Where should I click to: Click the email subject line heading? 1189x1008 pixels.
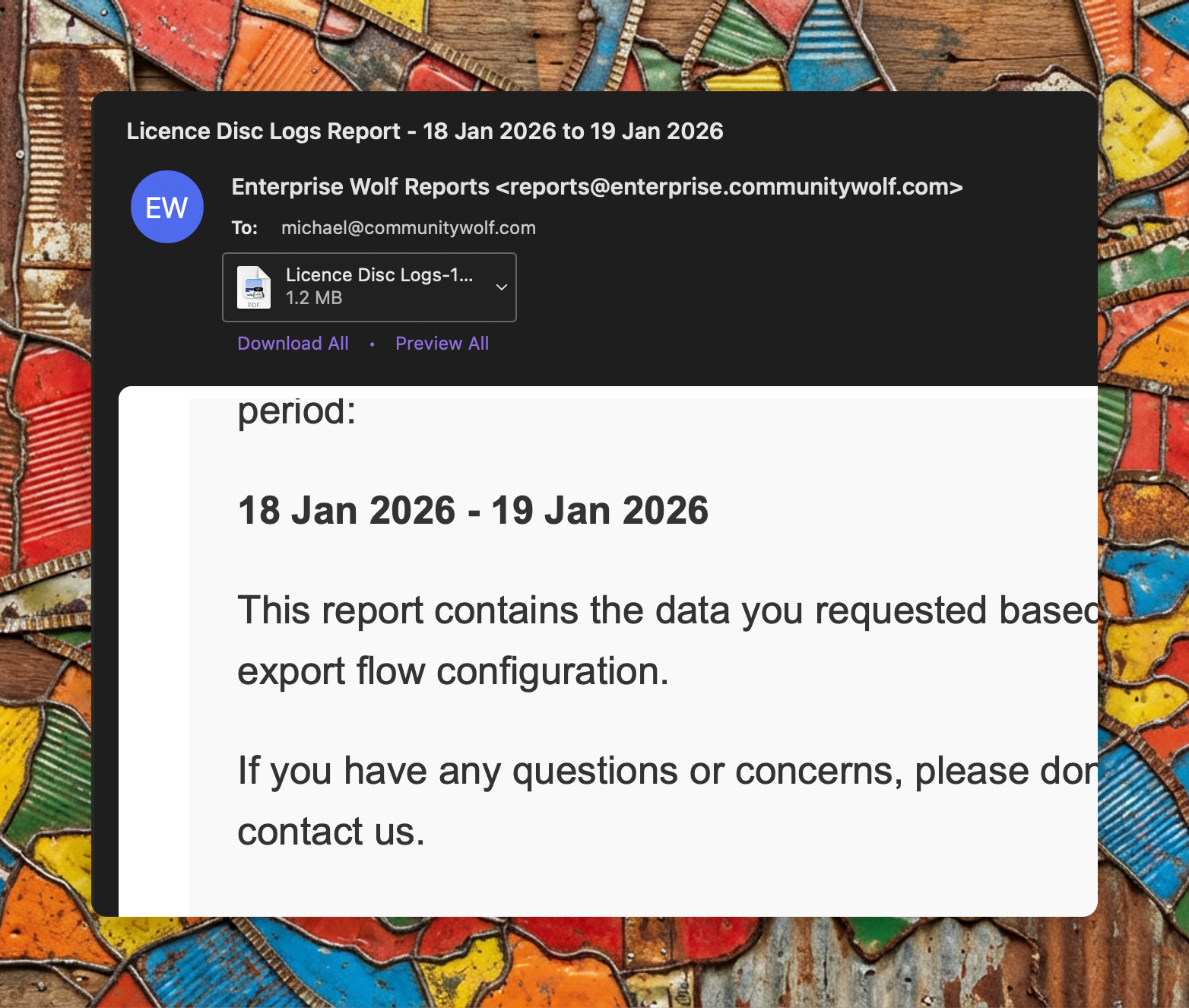point(424,132)
